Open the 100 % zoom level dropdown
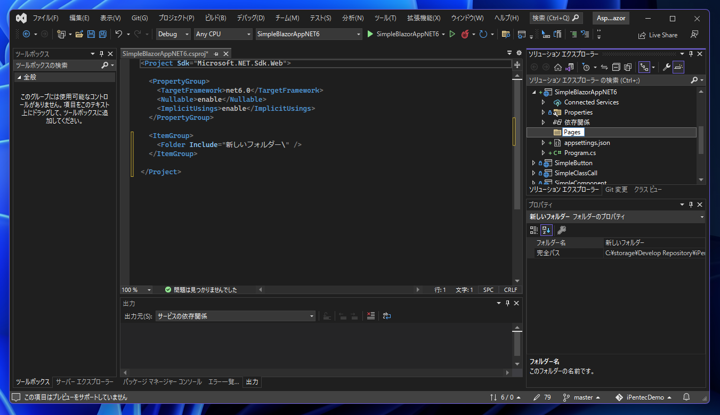This screenshot has width=720, height=415. click(x=136, y=290)
